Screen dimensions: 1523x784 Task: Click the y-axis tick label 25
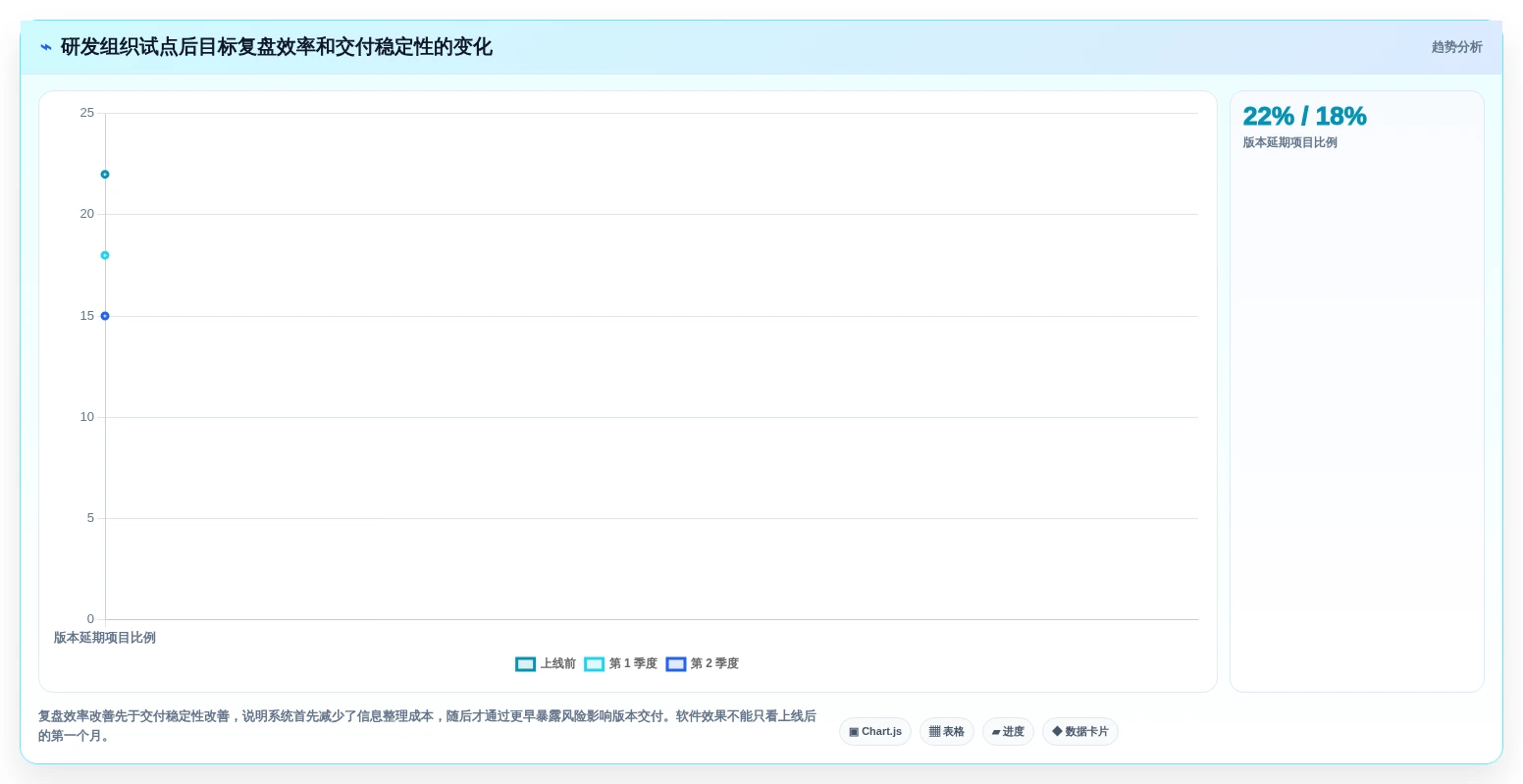pos(87,113)
